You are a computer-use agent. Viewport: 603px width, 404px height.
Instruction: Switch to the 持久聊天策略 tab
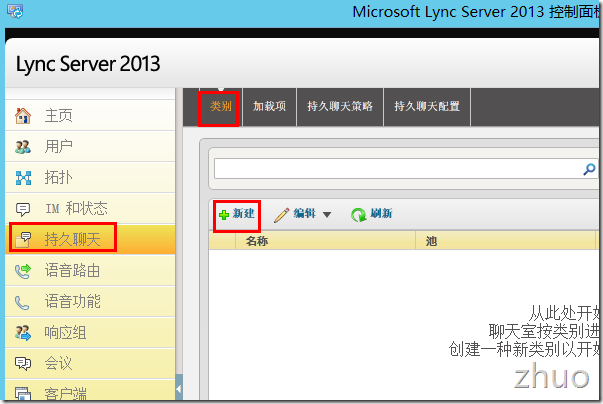click(340, 107)
